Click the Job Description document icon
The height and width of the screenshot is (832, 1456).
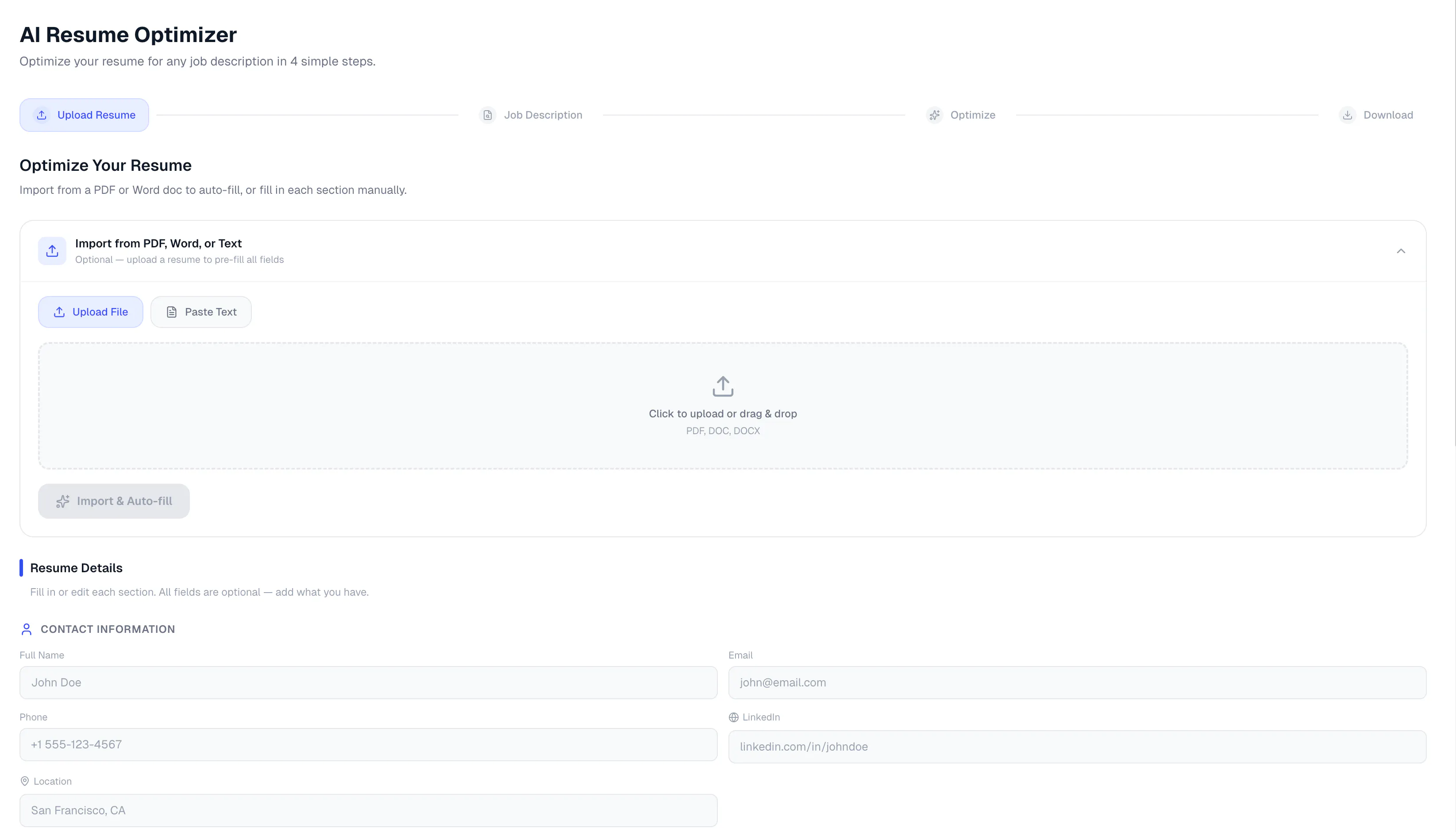pyautogui.click(x=487, y=115)
